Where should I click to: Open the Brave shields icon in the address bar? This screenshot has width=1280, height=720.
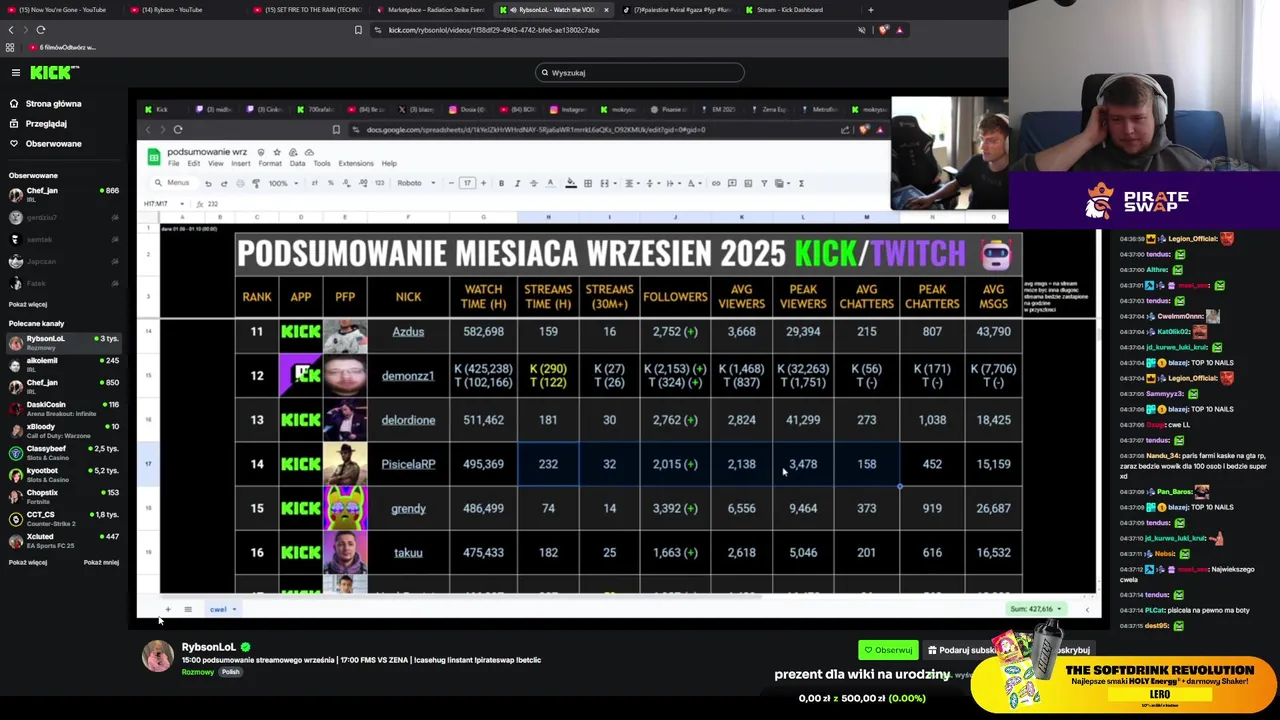click(883, 30)
